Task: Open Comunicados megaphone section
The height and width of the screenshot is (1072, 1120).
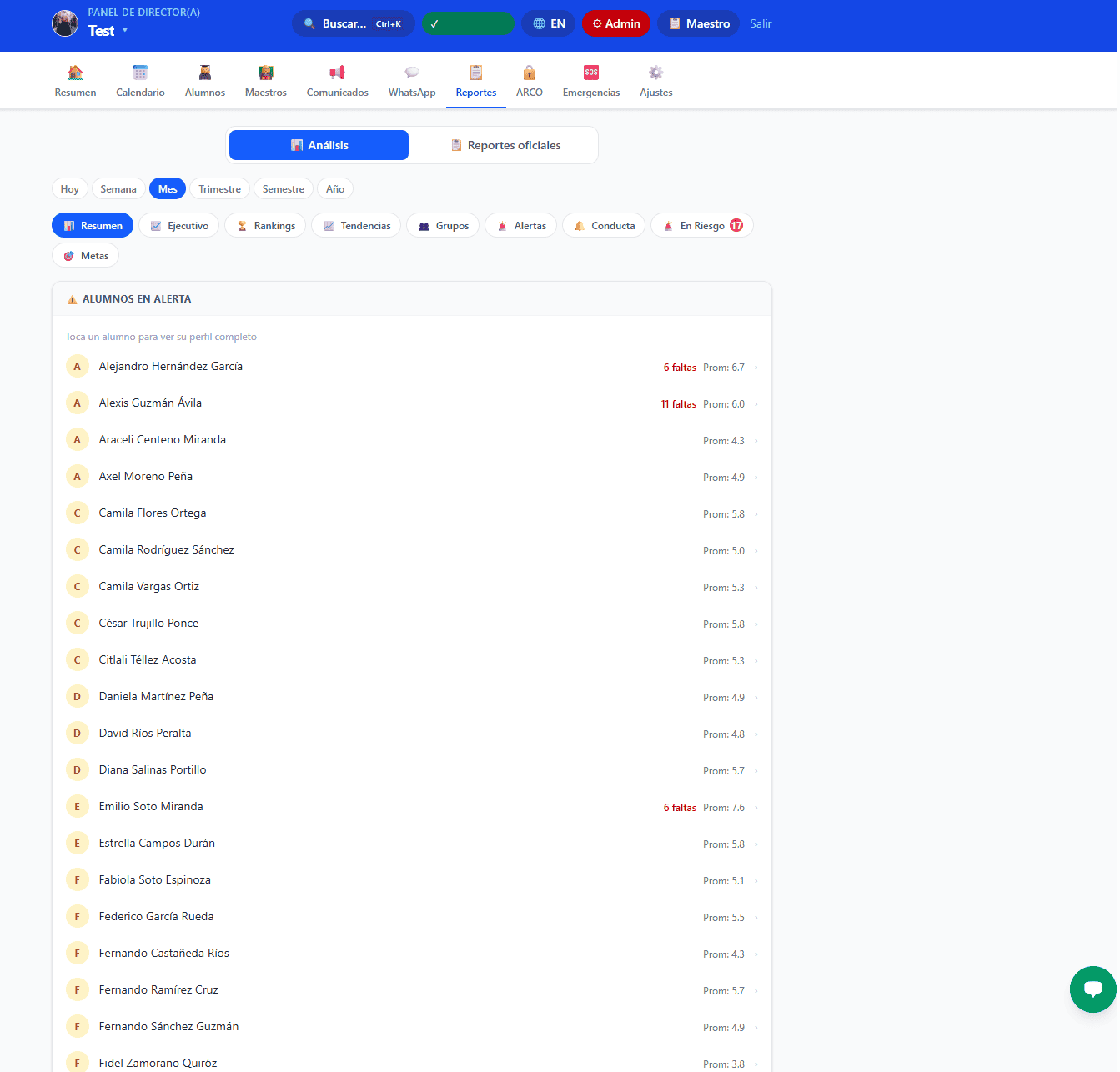Action: click(x=338, y=81)
